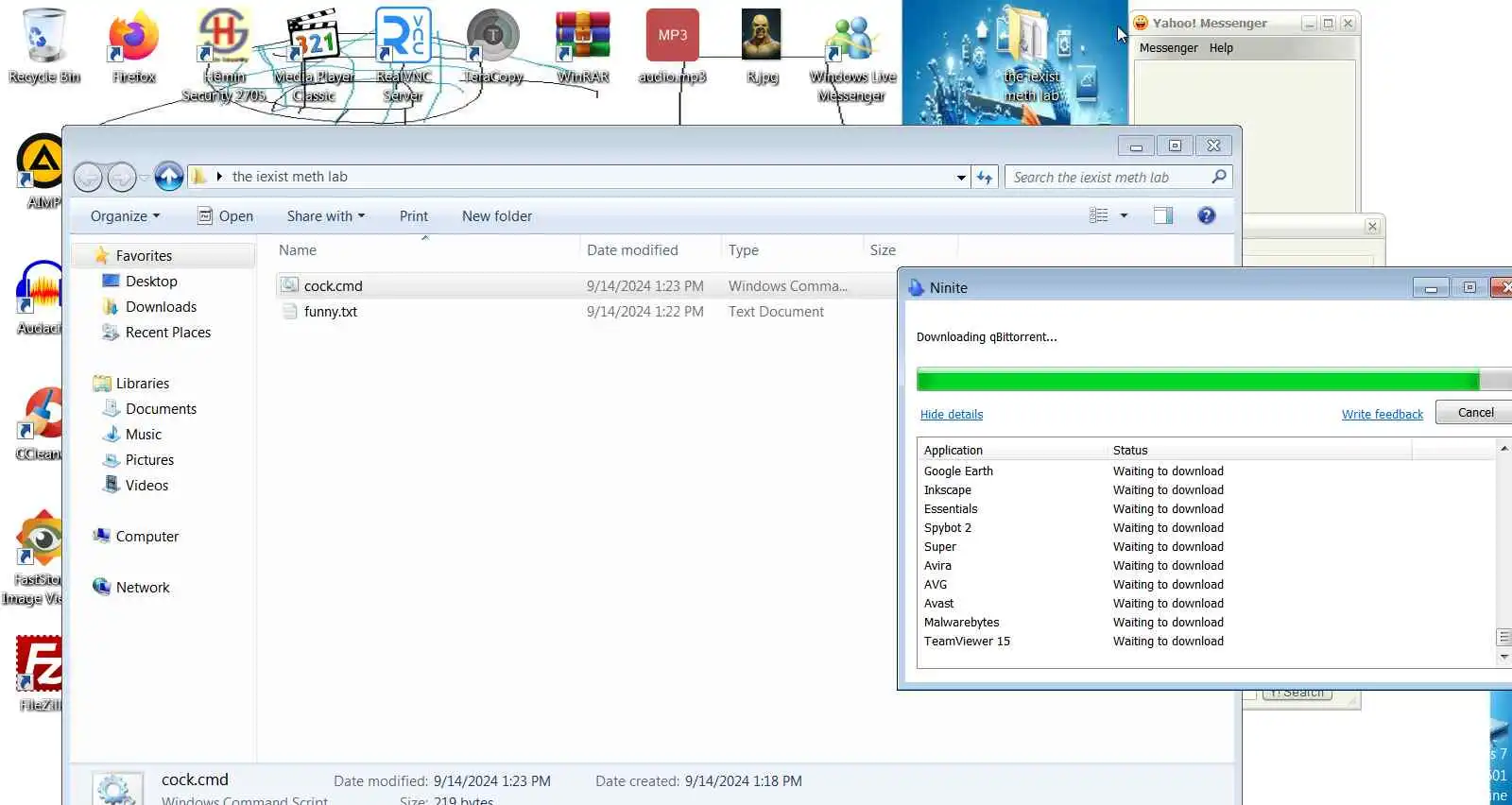Launch CCleaner desktop shortcut

[40, 423]
